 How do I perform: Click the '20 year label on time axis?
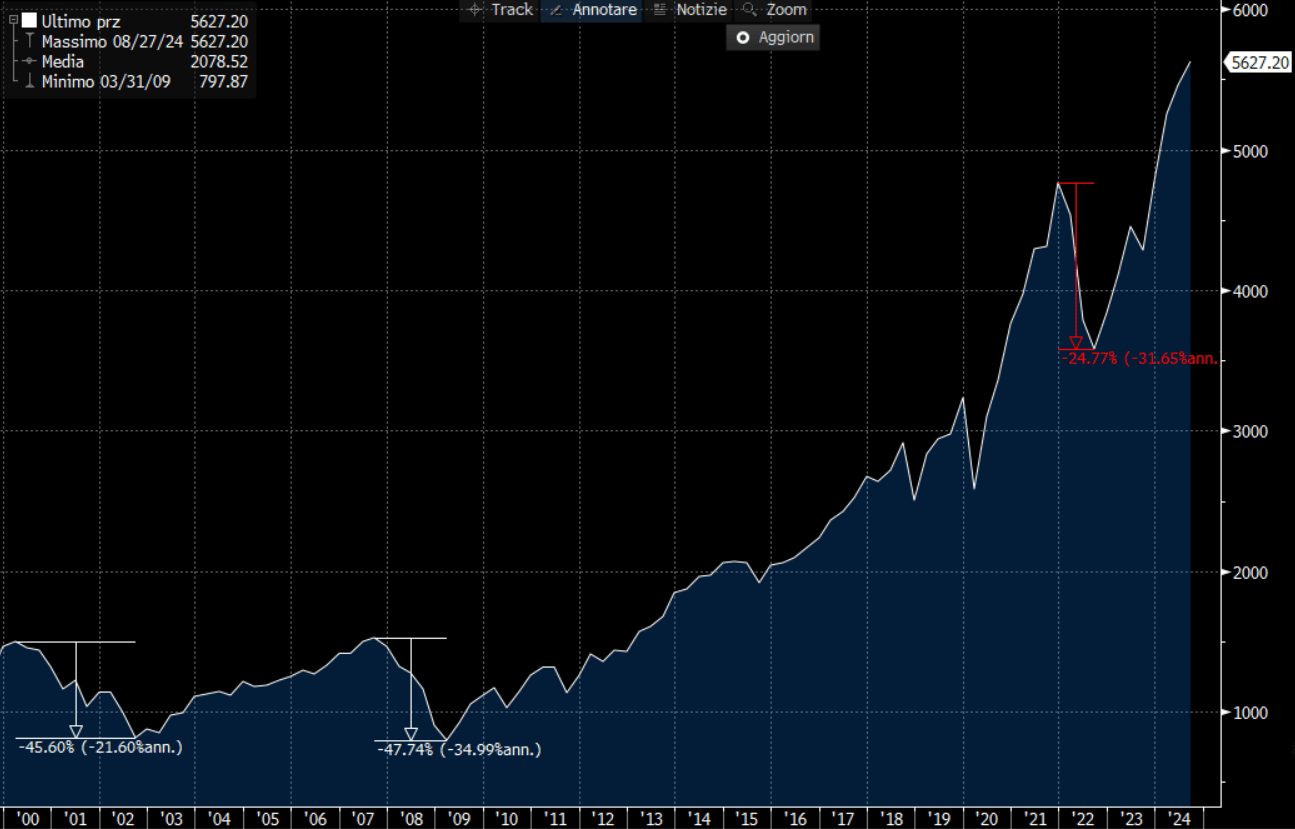pyautogui.click(x=985, y=819)
